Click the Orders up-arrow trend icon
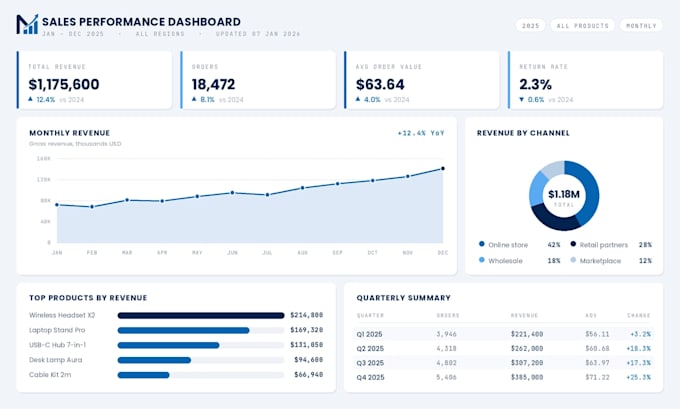 coord(194,99)
